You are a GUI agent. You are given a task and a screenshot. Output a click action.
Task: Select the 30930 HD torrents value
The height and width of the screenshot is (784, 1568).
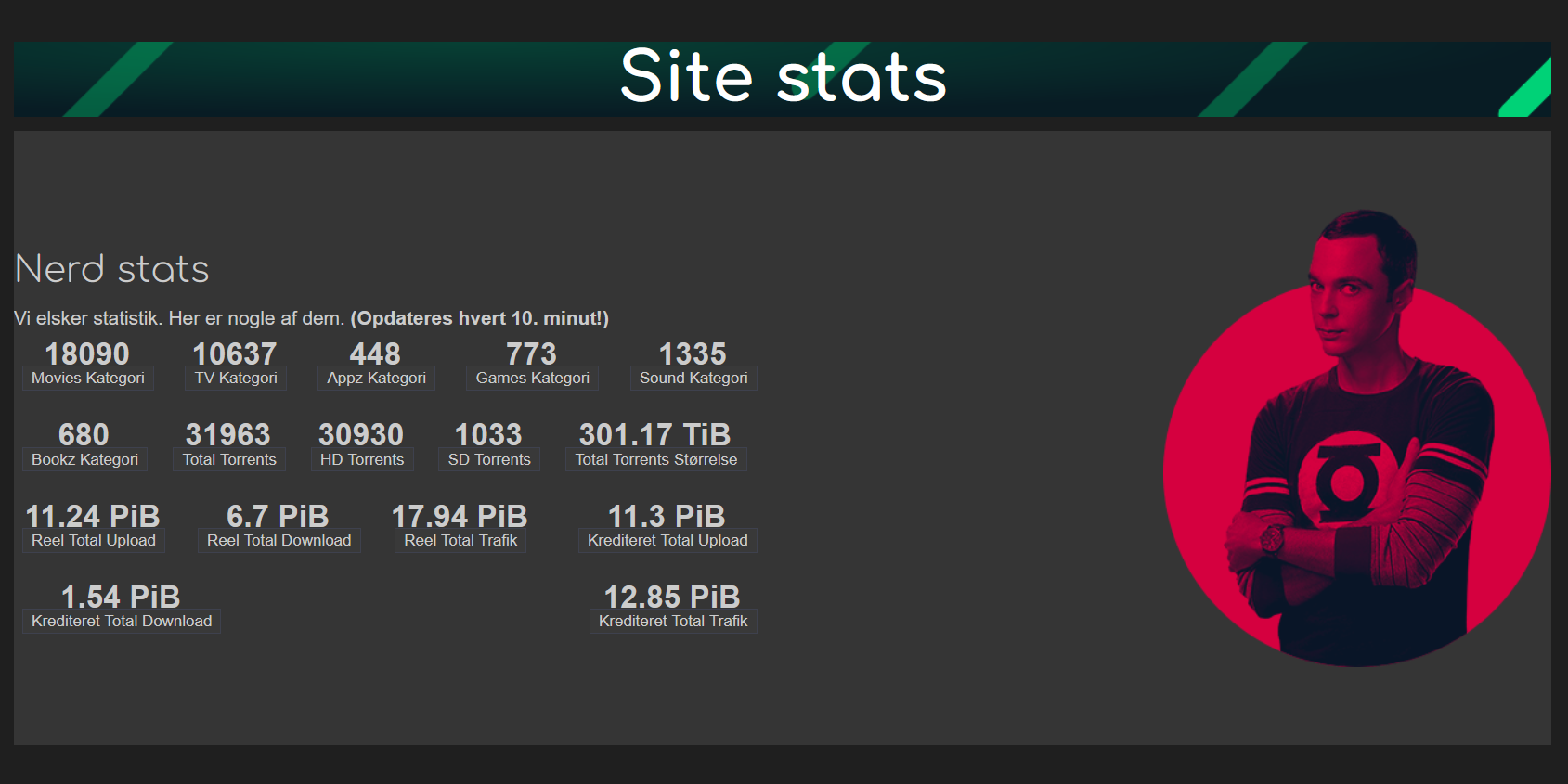click(x=361, y=434)
